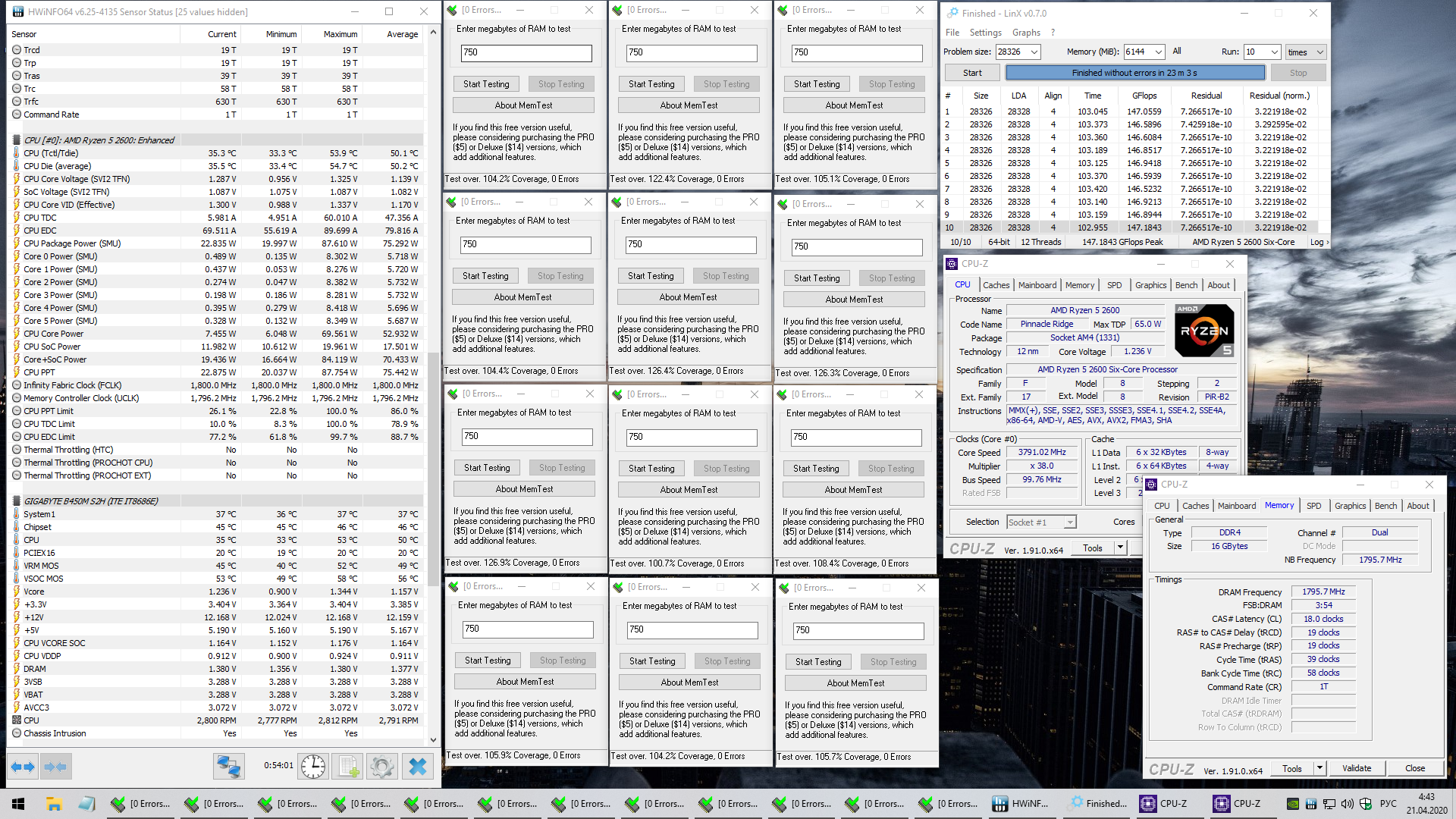The width and height of the screenshot is (1456, 819).
Task: Click the network computers icon in HWiNFO
Action: tap(228, 767)
